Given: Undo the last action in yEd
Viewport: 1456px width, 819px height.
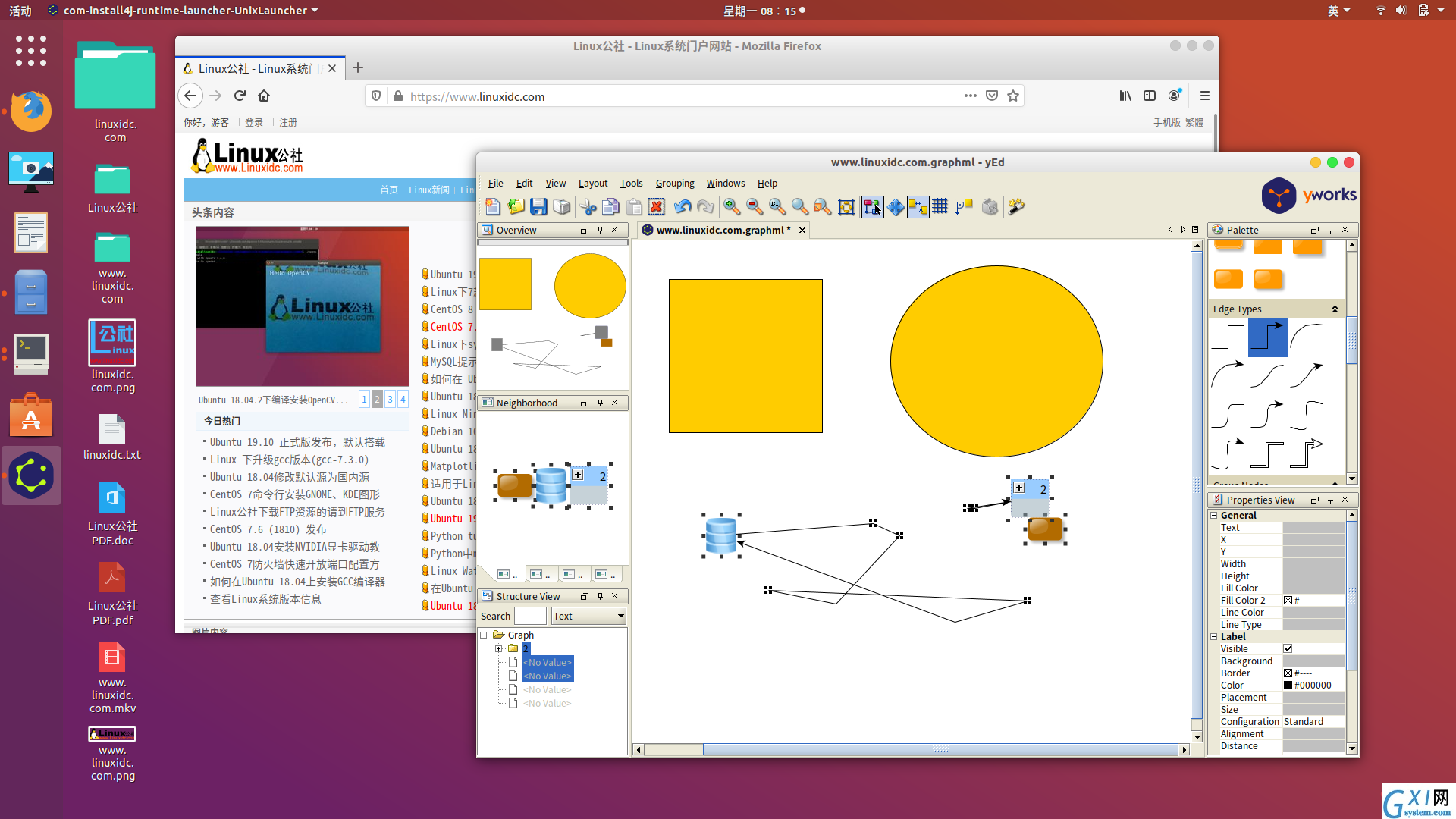Looking at the screenshot, I should tap(682, 206).
